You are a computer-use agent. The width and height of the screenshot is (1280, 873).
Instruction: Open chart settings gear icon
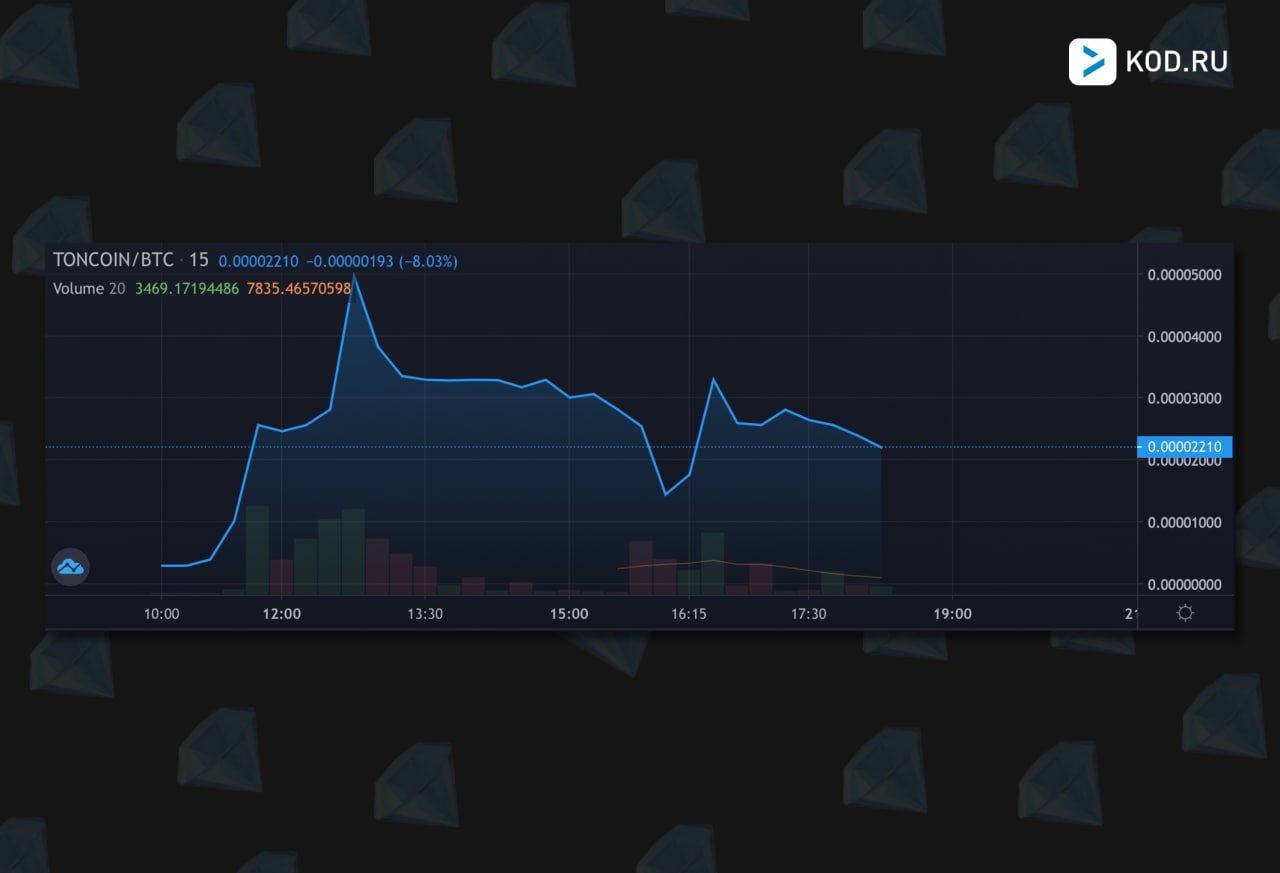tap(1185, 613)
